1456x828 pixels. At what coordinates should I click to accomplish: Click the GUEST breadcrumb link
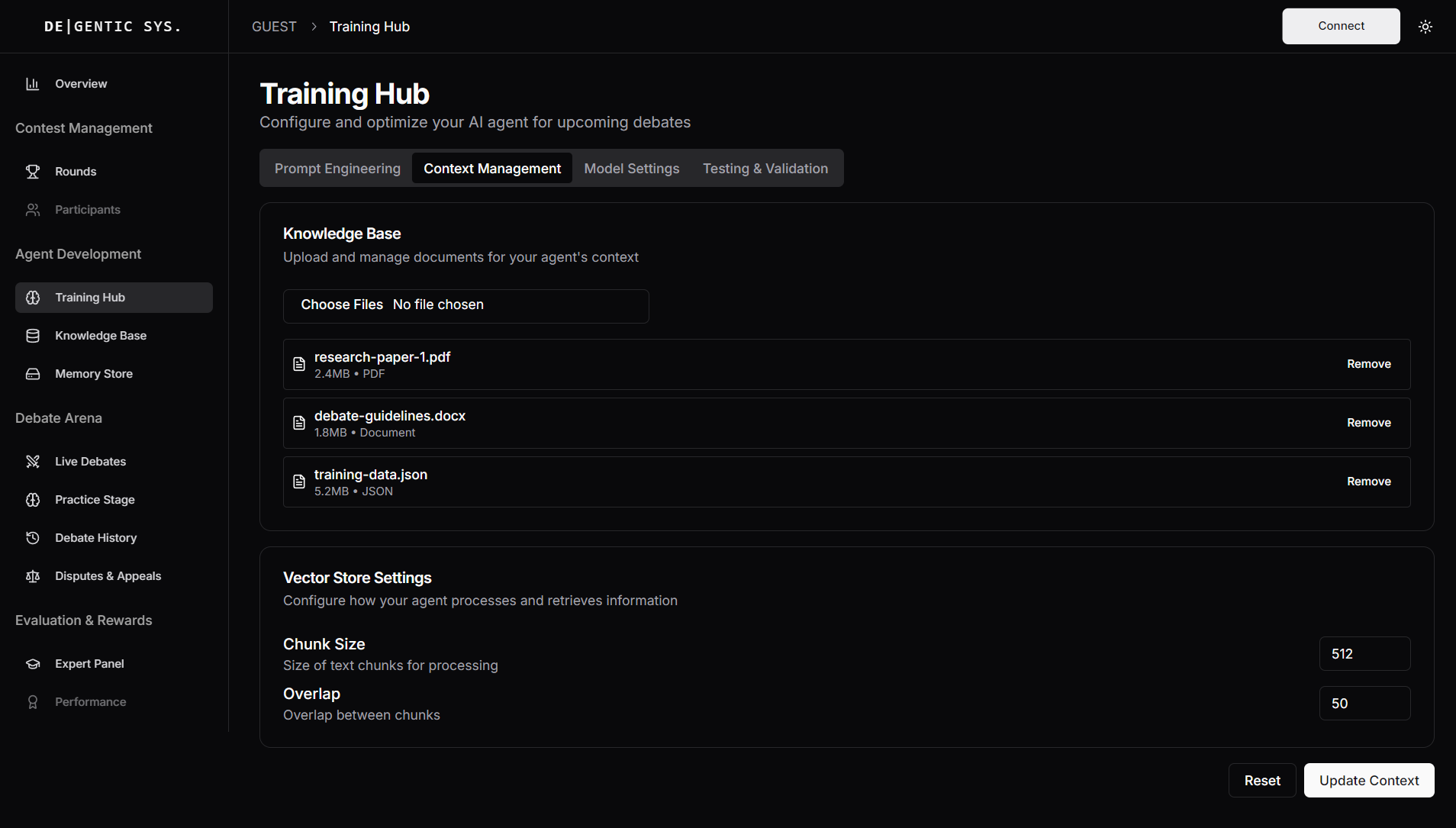274,27
